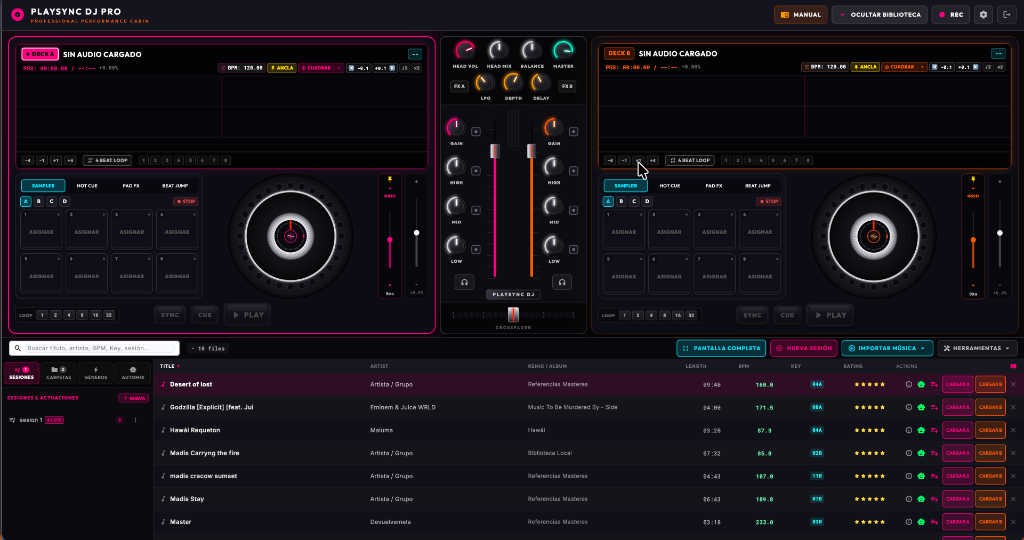
Task: Click Deck B minimize waveform button
Action: tap(998, 54)
